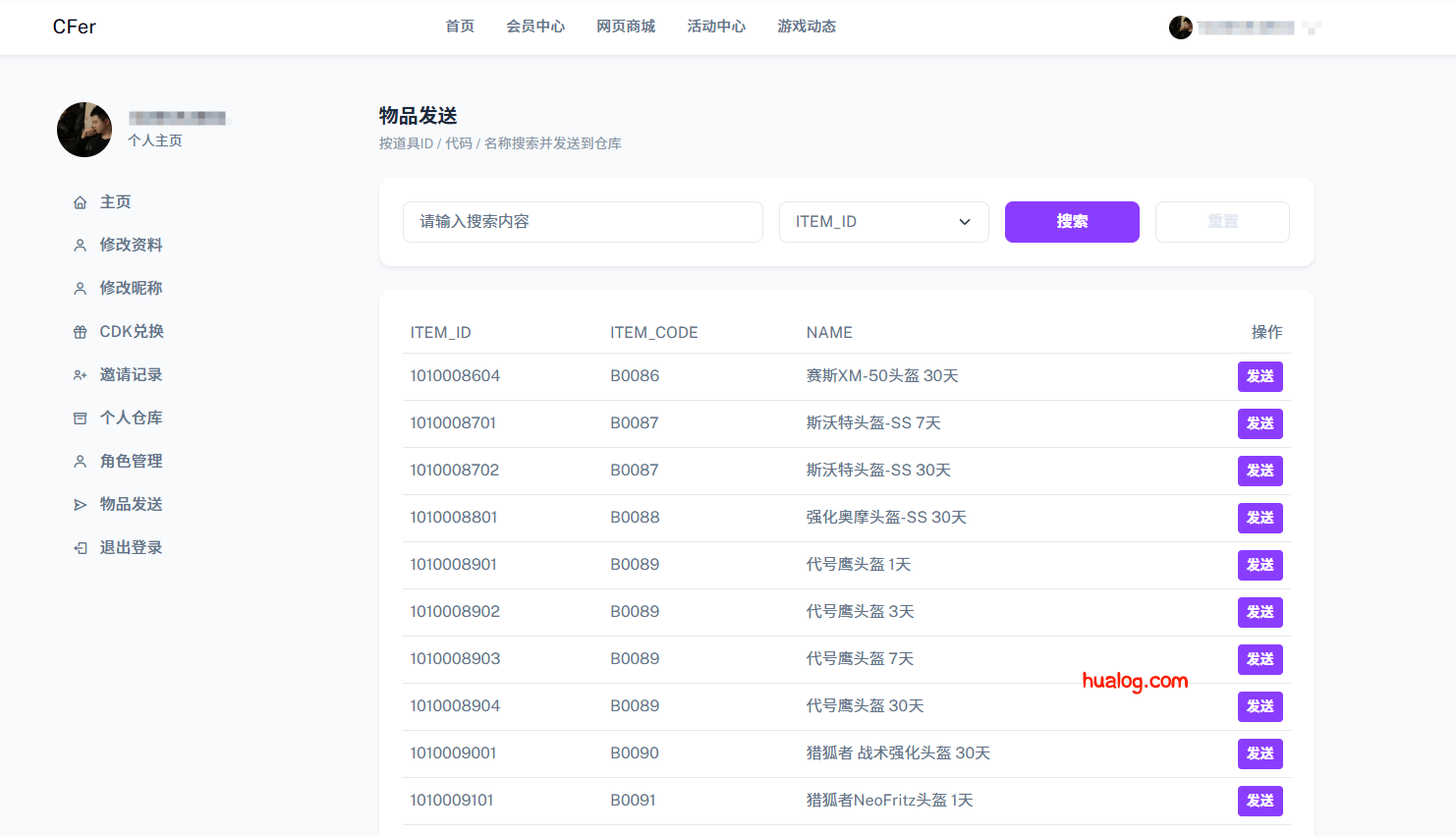Click the hualog.com watermark link
Image resolution: width=1456 pixels, height=836 pixels.
coord(1137,680)
